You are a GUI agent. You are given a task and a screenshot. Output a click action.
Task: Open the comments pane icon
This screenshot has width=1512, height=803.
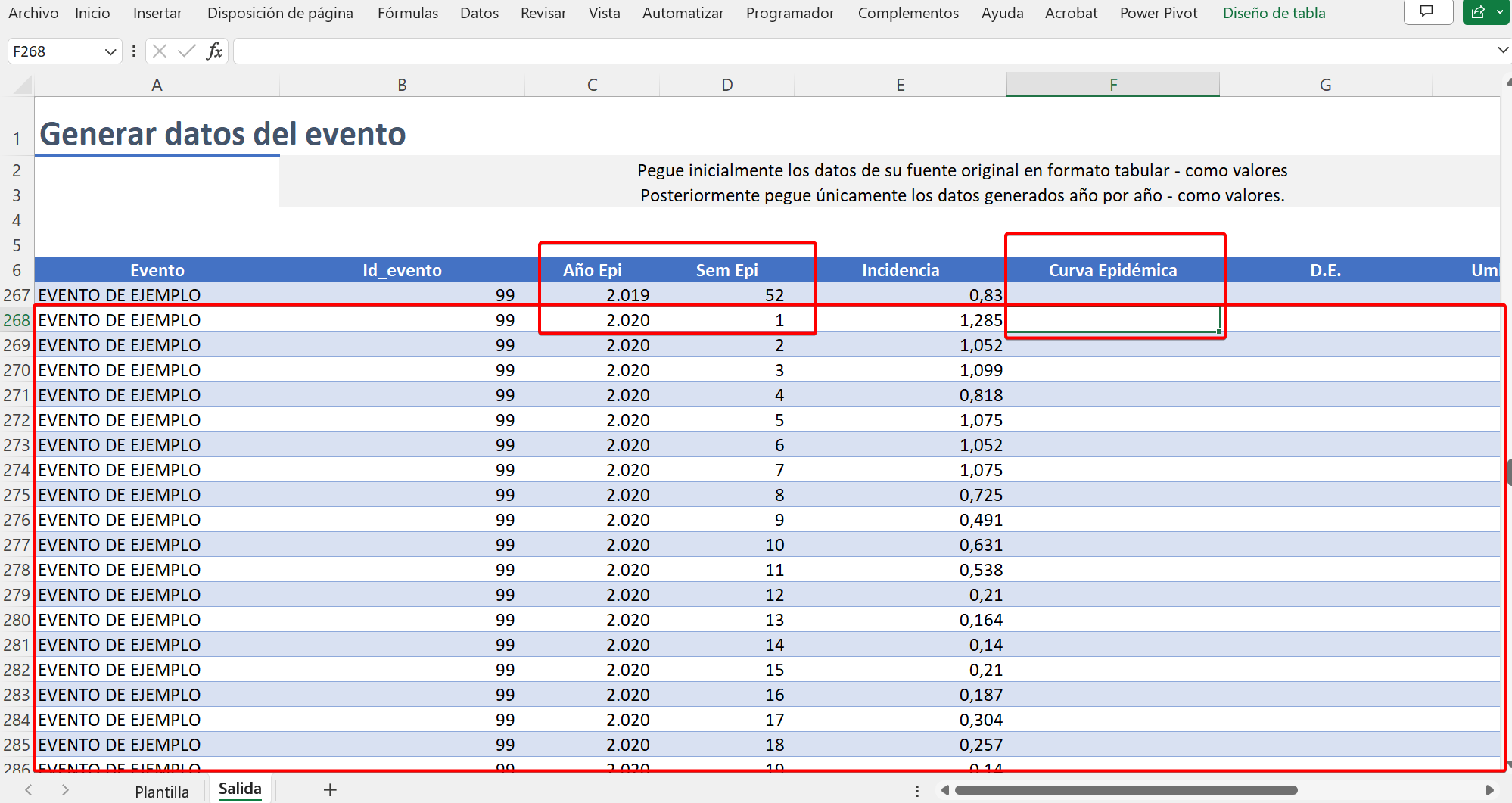coord(1428,12)
